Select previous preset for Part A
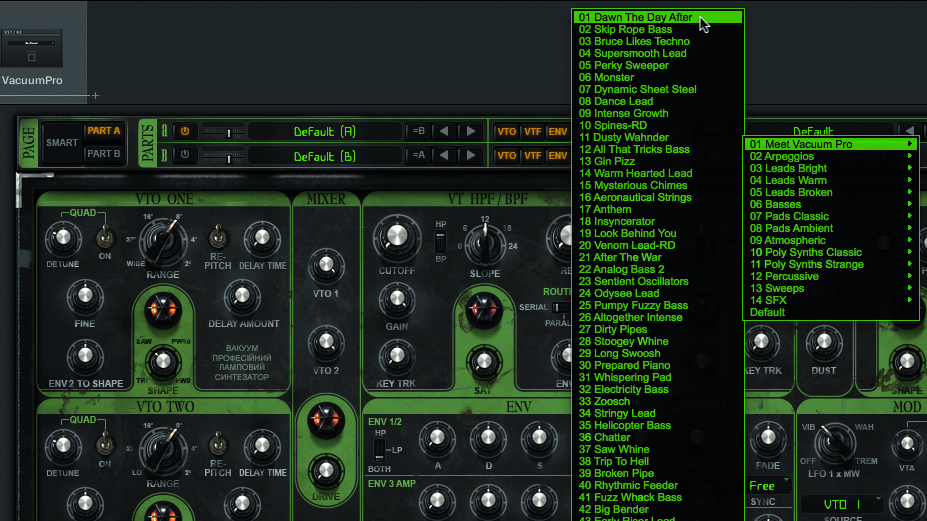This screenshot has height=521, width=927. tap(444, 131)
